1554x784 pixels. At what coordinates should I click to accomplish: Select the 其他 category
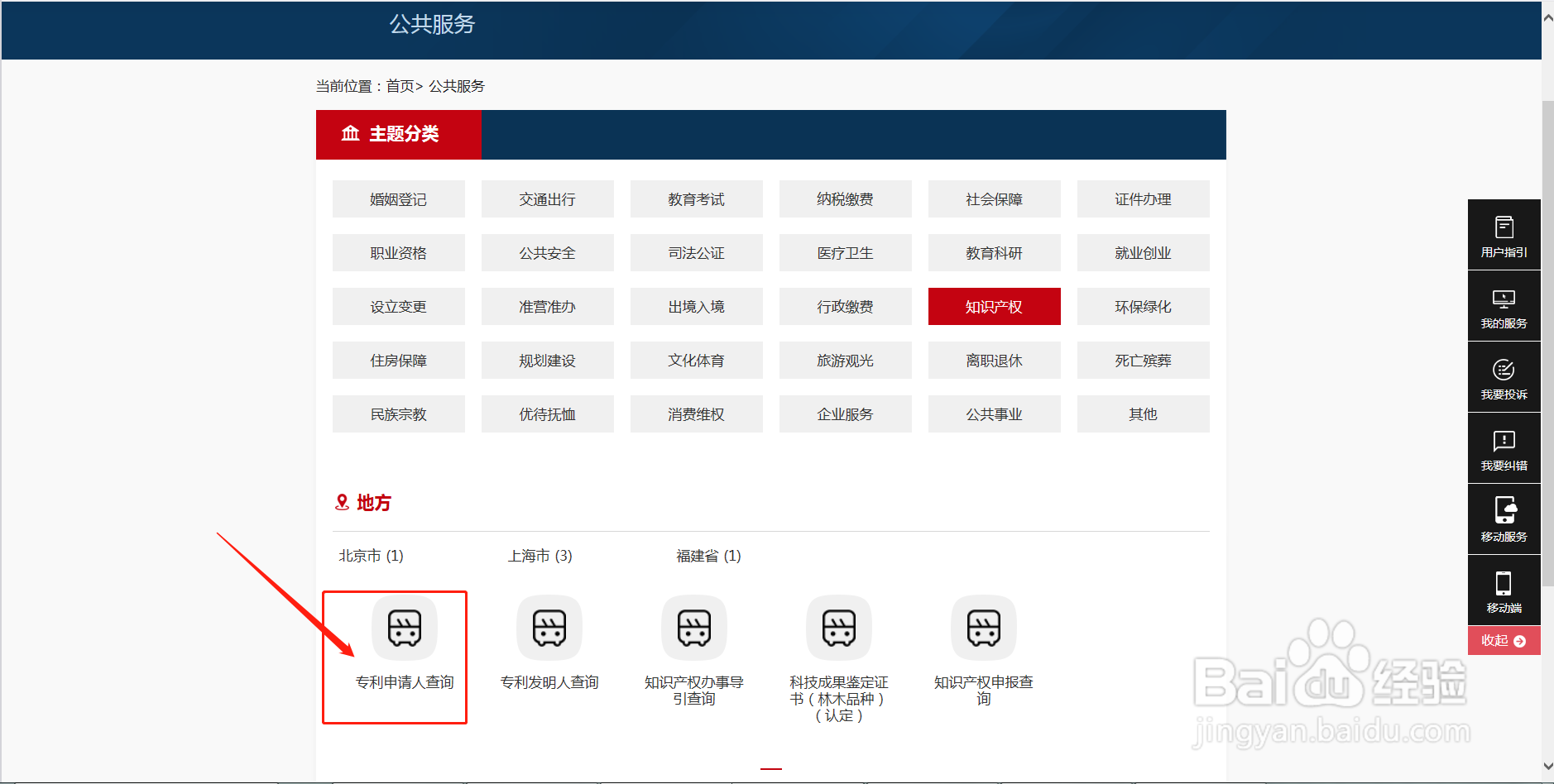click(x=1143, y=414)
